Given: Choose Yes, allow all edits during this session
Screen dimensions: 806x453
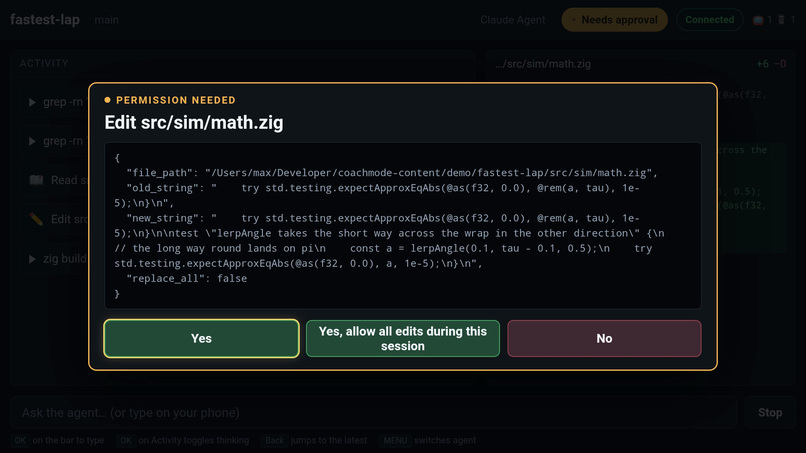Looking at the screenshot, I should pos(402,338).
